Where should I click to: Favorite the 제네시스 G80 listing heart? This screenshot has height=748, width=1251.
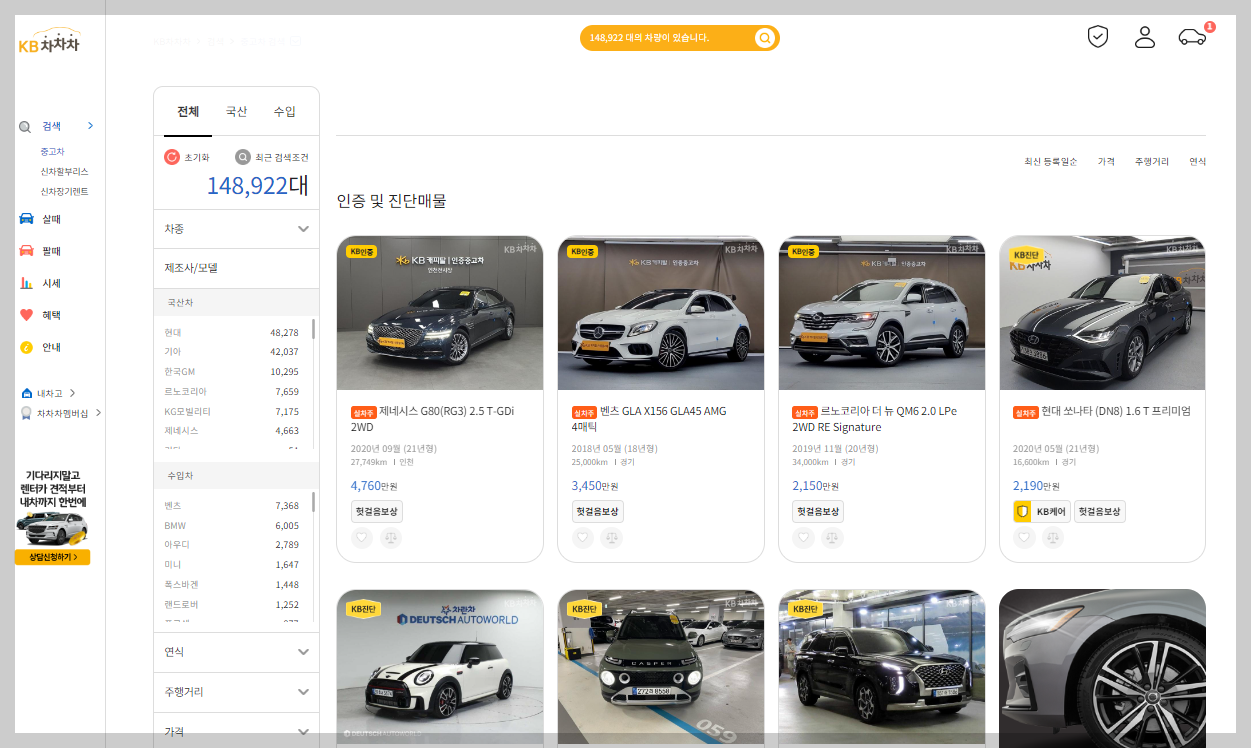(x=362, y=538)
